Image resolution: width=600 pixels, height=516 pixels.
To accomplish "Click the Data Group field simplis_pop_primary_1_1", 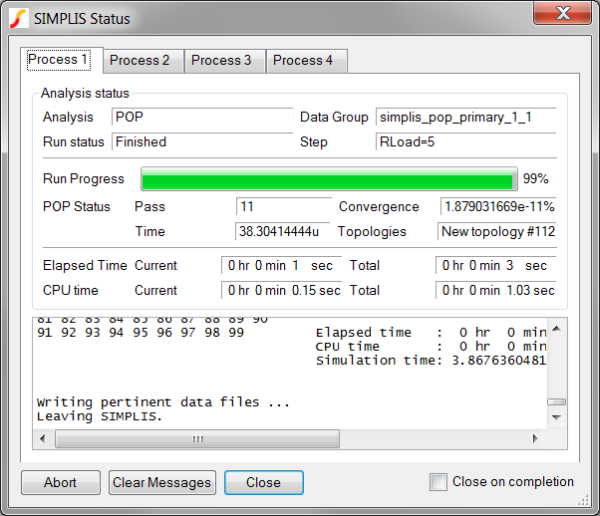I will pos(466,117).
